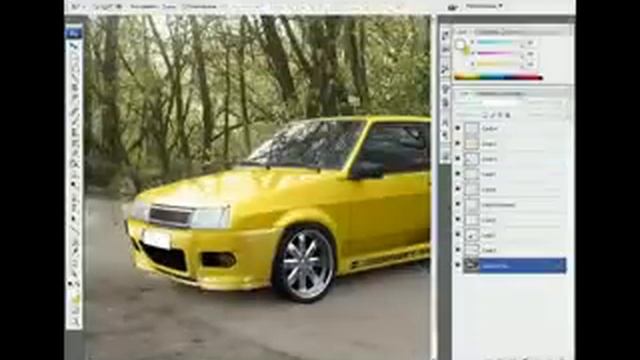The image size is (640, 360).
Task: Toggle the eye icon of the third layer from top
Action: tap(458, 159)
